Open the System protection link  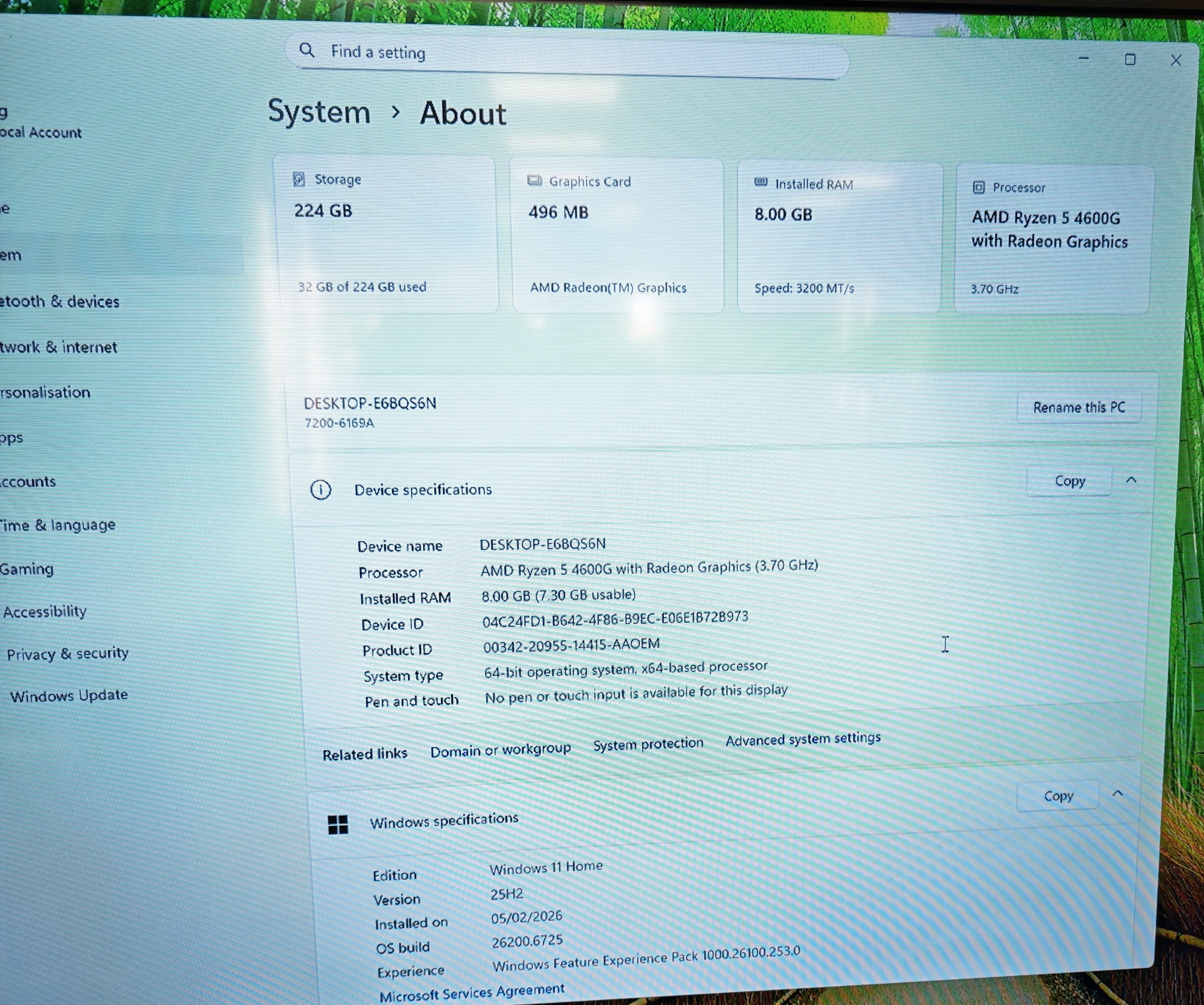point(648,744)
